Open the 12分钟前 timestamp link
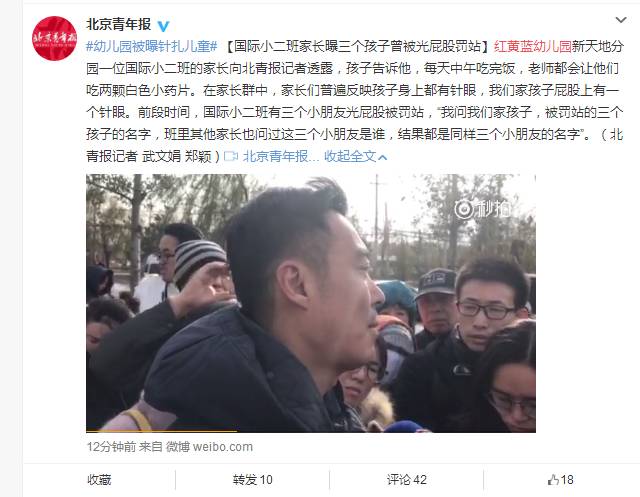 point(111,447)
